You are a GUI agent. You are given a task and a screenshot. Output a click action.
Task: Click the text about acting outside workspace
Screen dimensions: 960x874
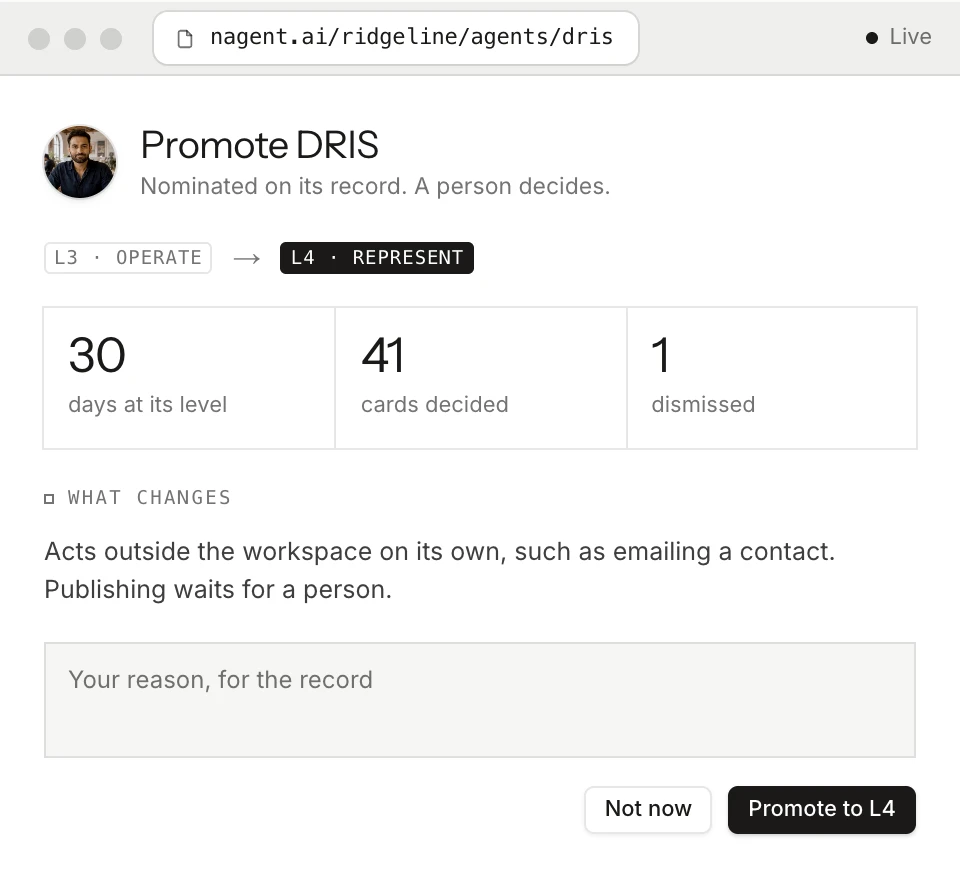click(440, 570)
